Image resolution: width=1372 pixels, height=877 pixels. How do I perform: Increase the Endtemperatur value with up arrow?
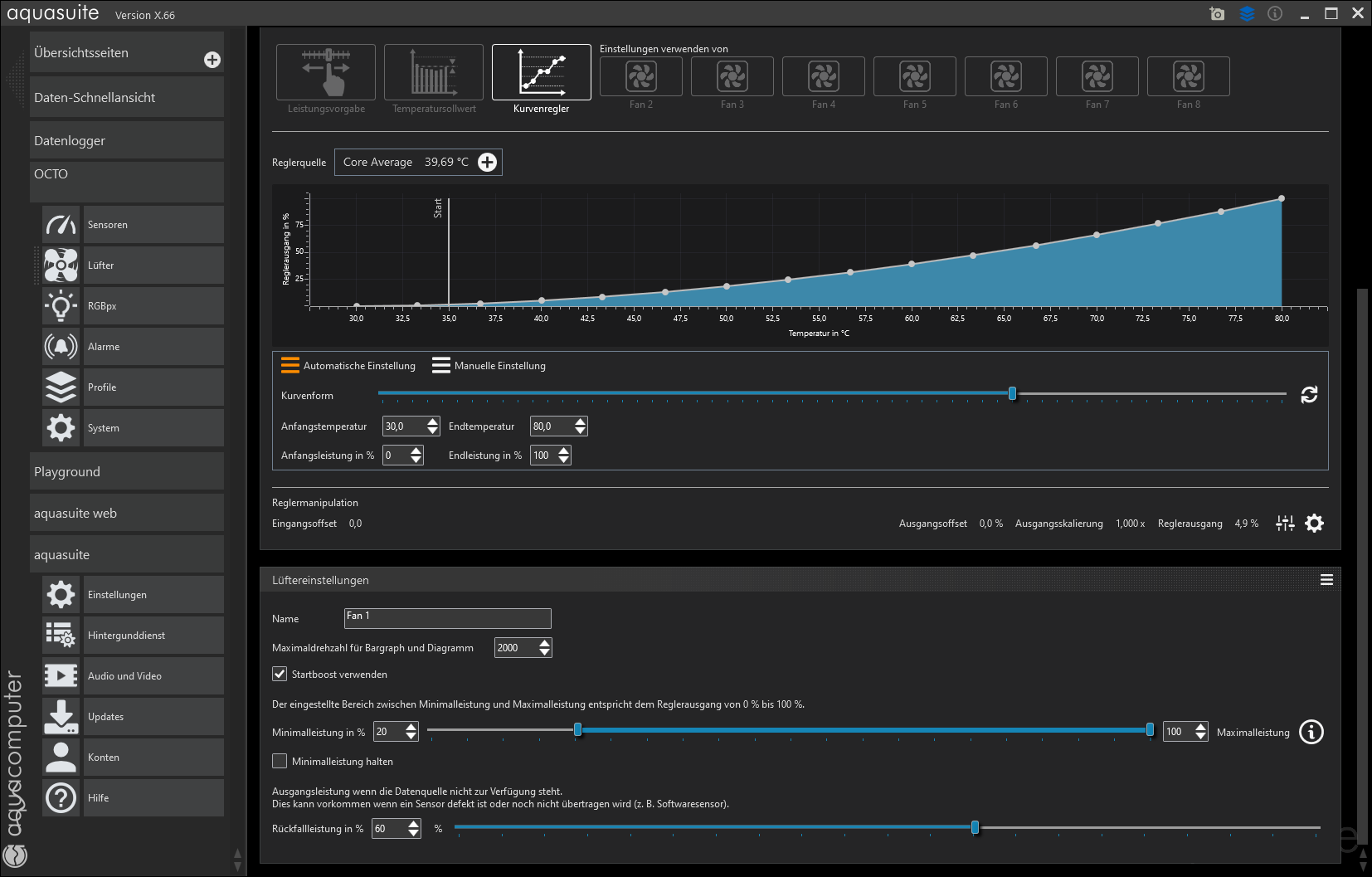[581, 421]
